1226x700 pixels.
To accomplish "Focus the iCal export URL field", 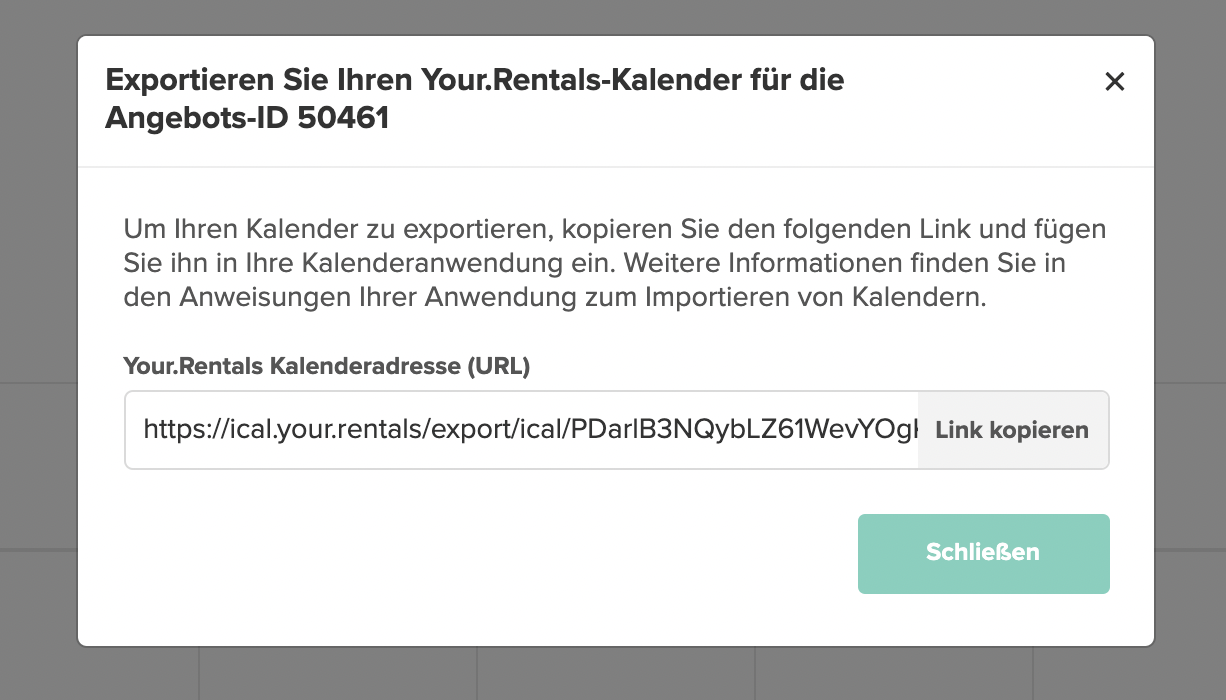I will point(521,430).
